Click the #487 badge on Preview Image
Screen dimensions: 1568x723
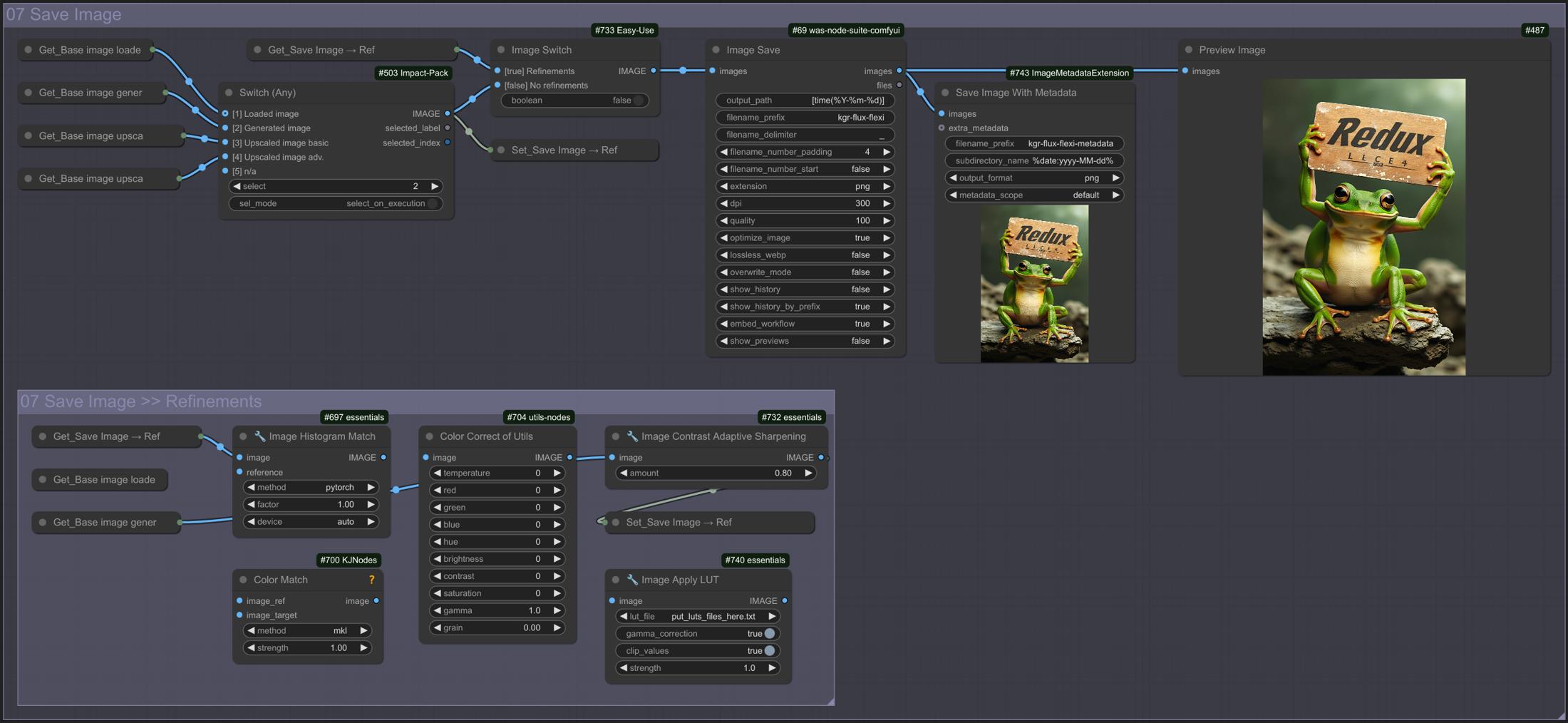pos(1535,30)
